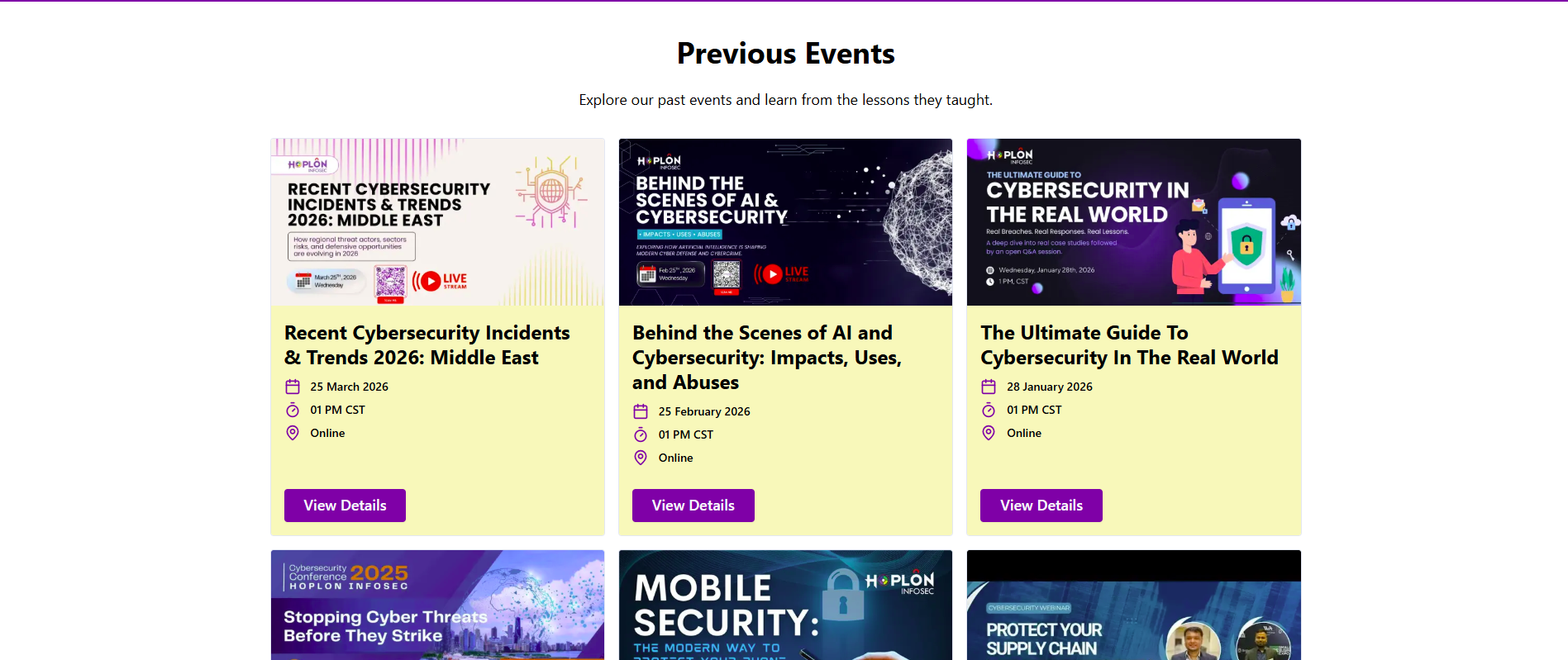Click the Mobile Security event banner
Image resolution: width=1568 pixels, height=660 pixels.
[785, 605]
